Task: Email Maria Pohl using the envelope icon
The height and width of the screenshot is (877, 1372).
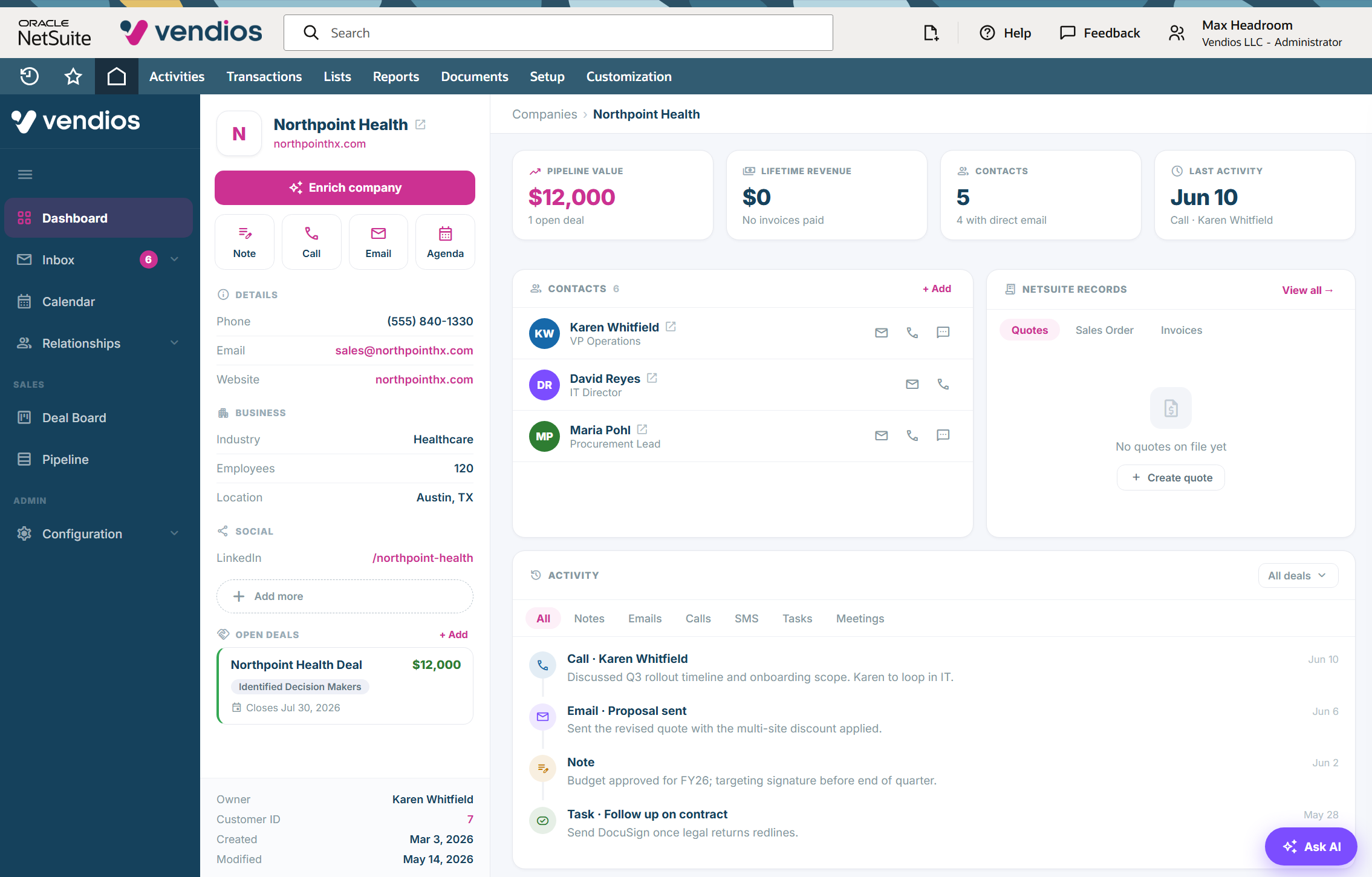Action: [882, 435]
